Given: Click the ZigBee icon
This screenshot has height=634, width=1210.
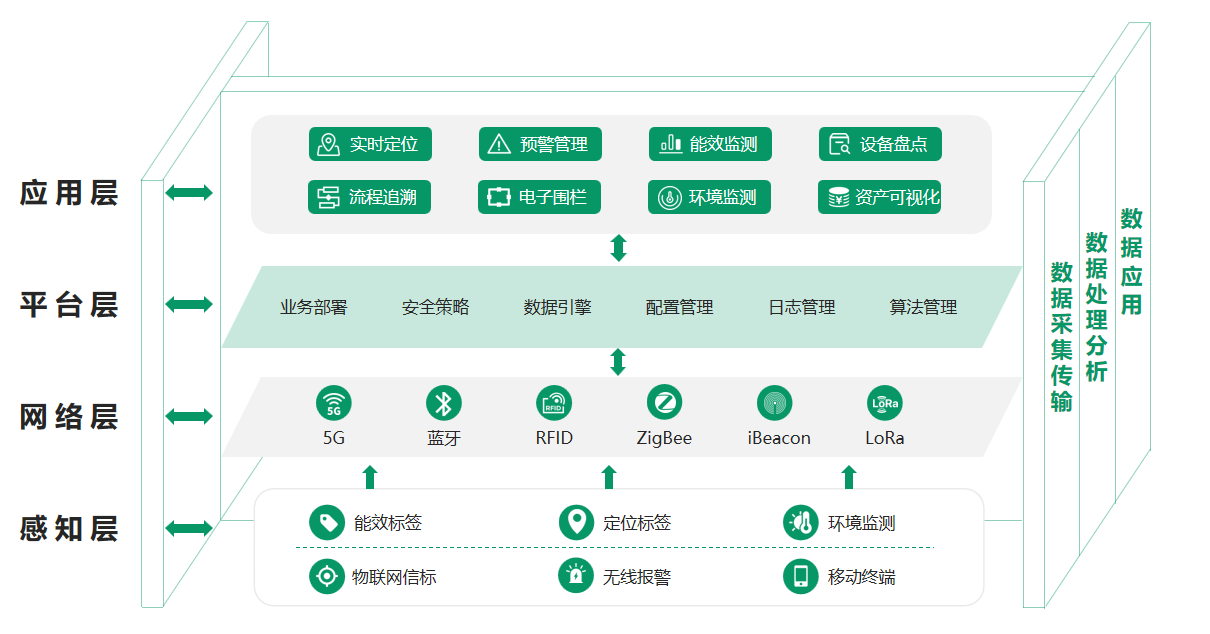Looking at the screenshot, I should click(x=664, y=404).
